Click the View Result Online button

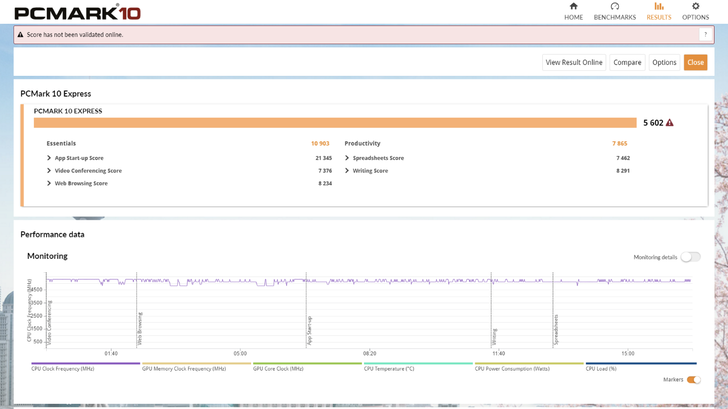pos(574,62)
